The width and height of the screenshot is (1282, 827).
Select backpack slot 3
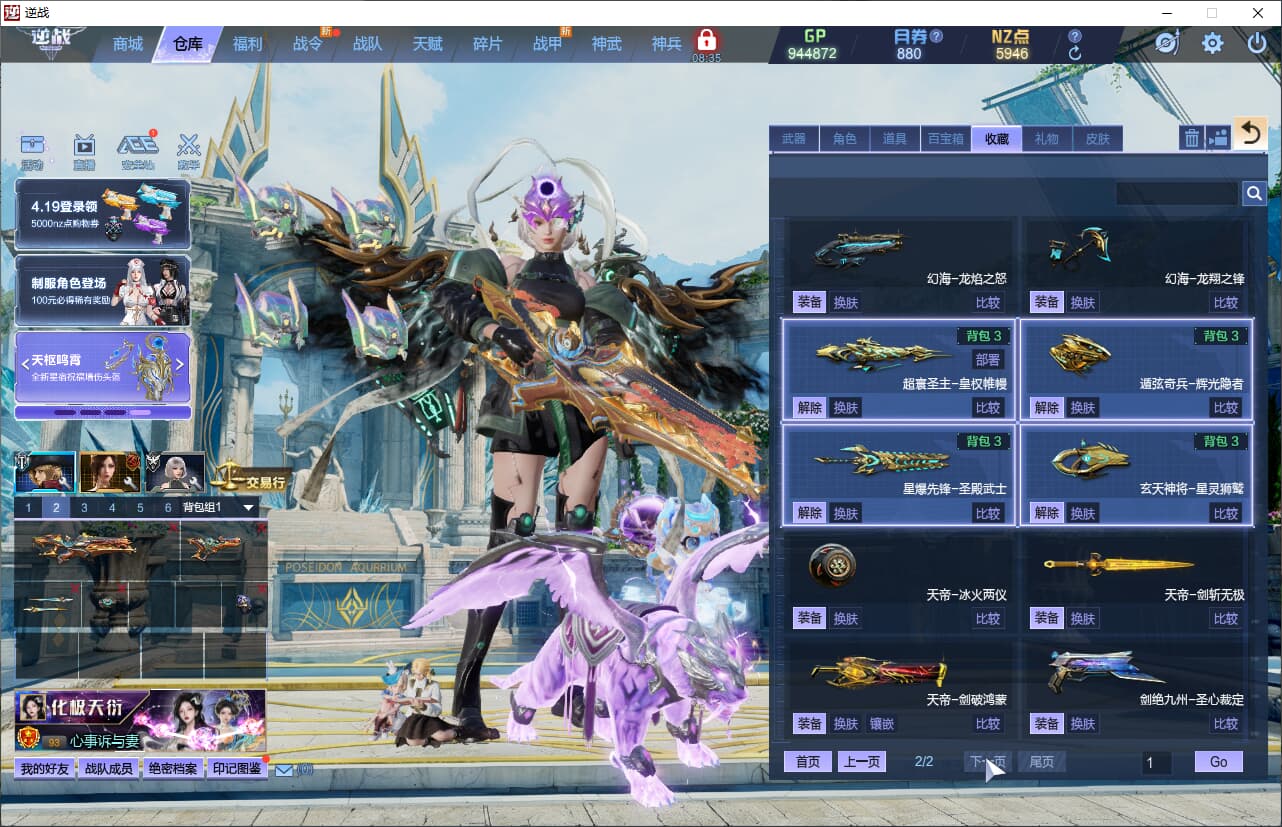pyautogui.click(x=84, y=508)
